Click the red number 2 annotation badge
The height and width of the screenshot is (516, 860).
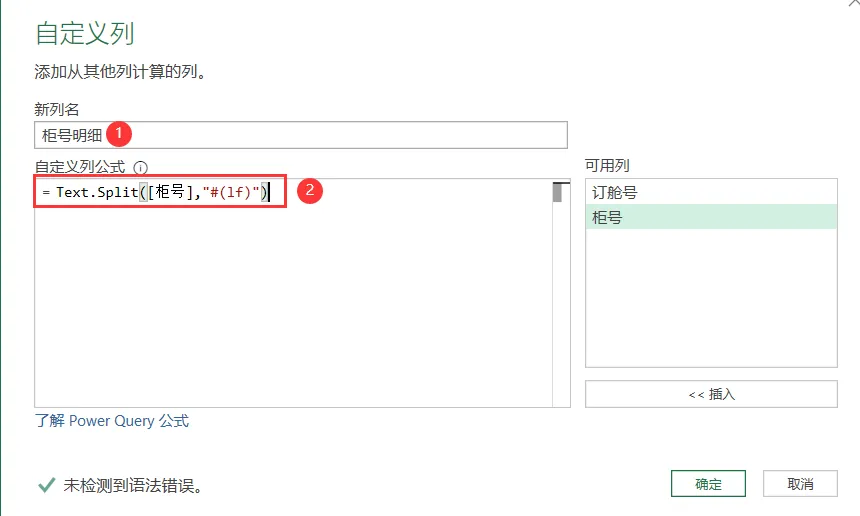click(310, 190)
